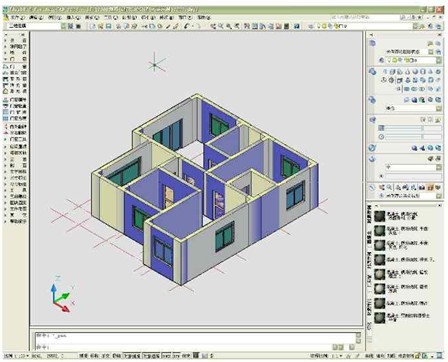Image resolution: width=448 pixels, height=362 pixels.
Task: Open the layers panel icon in the dashboard
Action: 372,43
